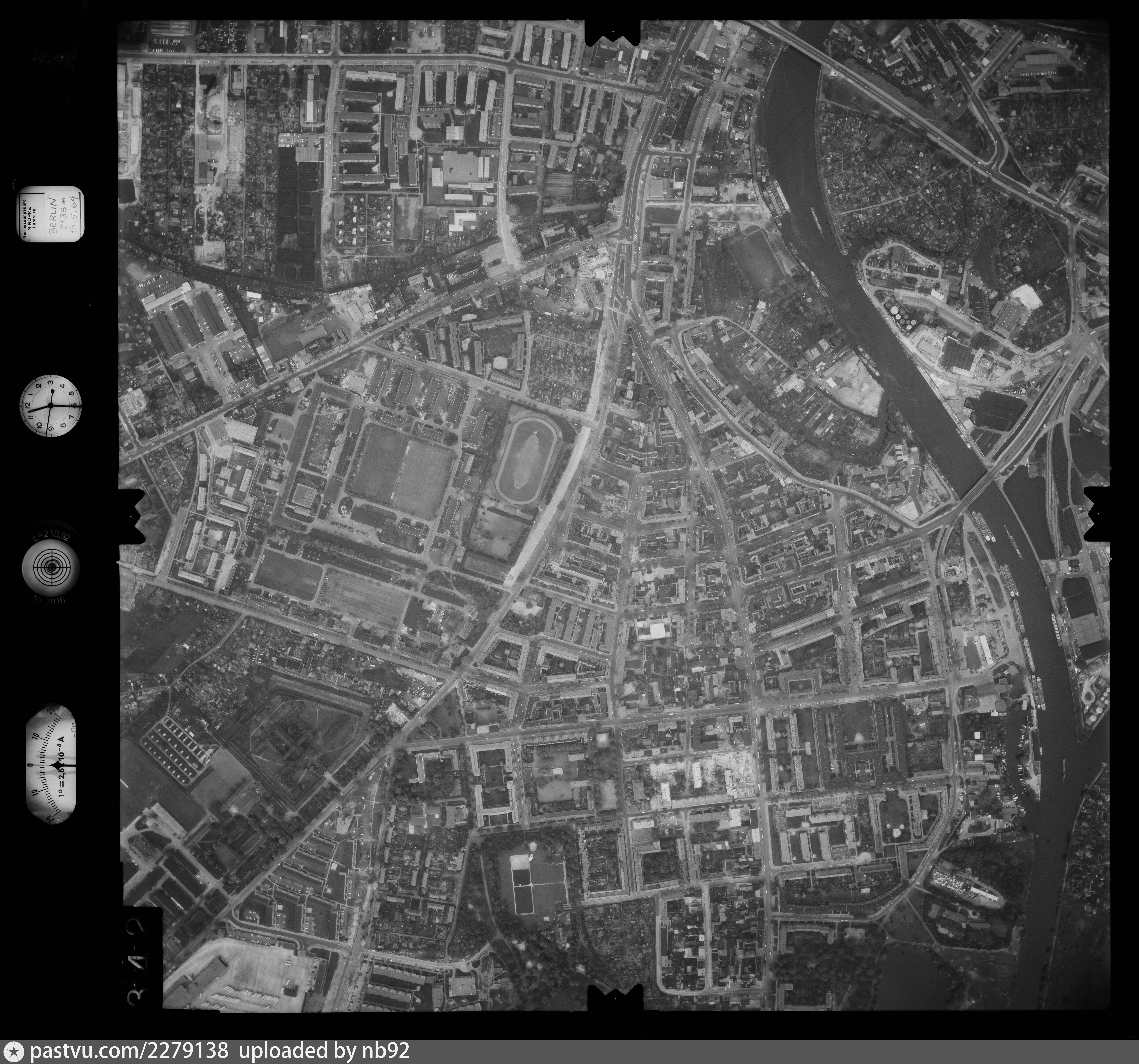The height and width of the screenshot is (1064, 1139).
Task: Click the analog clock face in margin
Action: (x=50, y=406)
